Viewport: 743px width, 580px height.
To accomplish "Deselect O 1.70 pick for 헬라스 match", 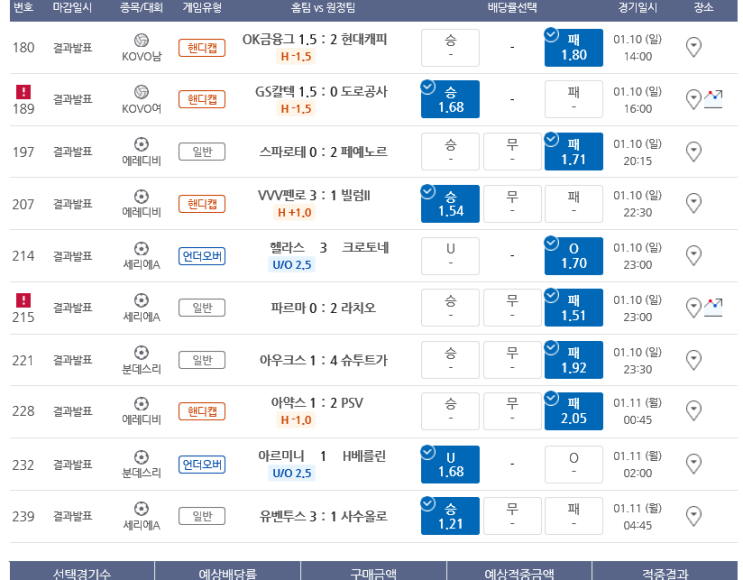I will pos(573,256).
